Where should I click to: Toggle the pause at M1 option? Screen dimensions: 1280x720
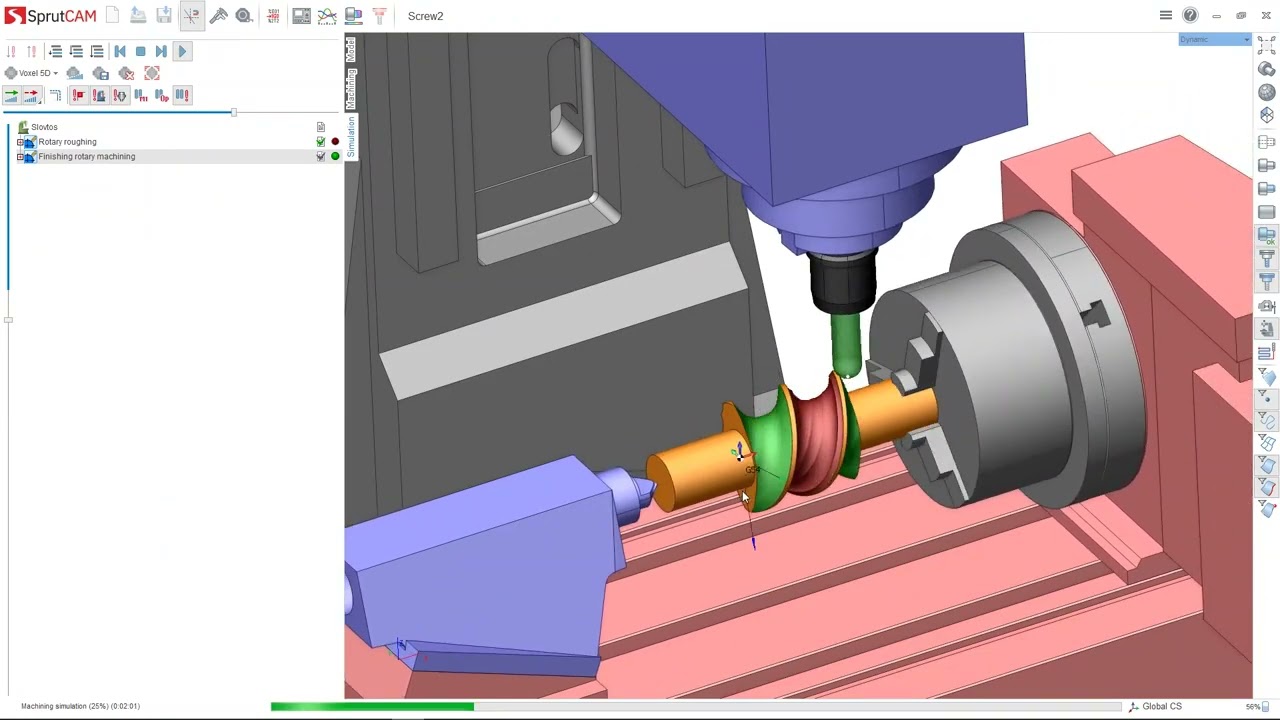(141, 95)
